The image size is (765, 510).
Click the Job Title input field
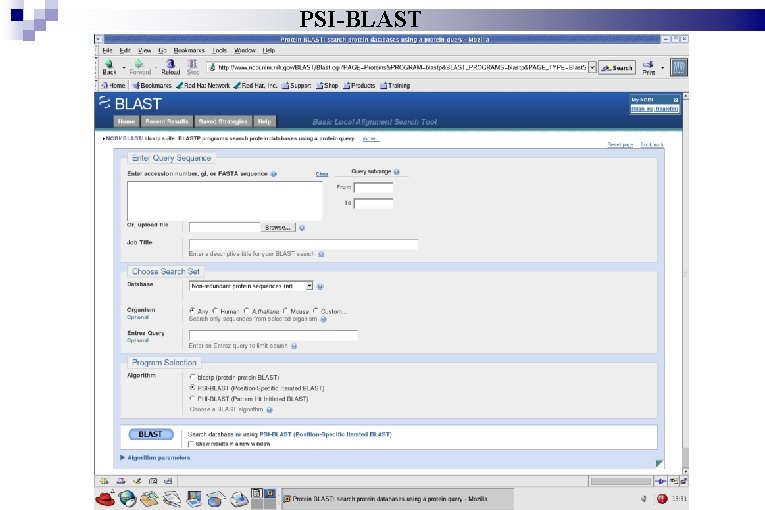coord(303,245)
